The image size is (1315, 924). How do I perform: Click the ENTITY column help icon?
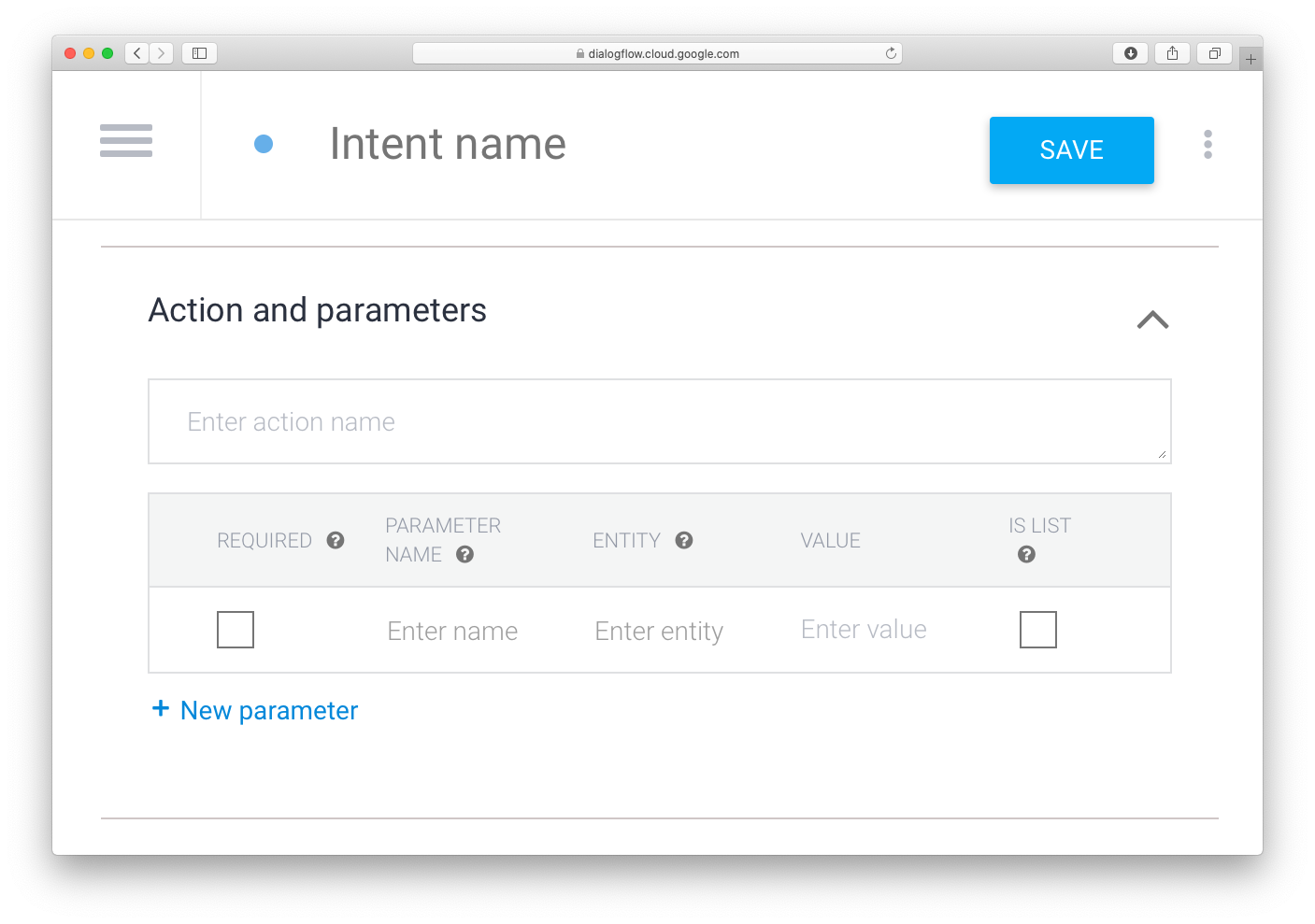(684, 540)
